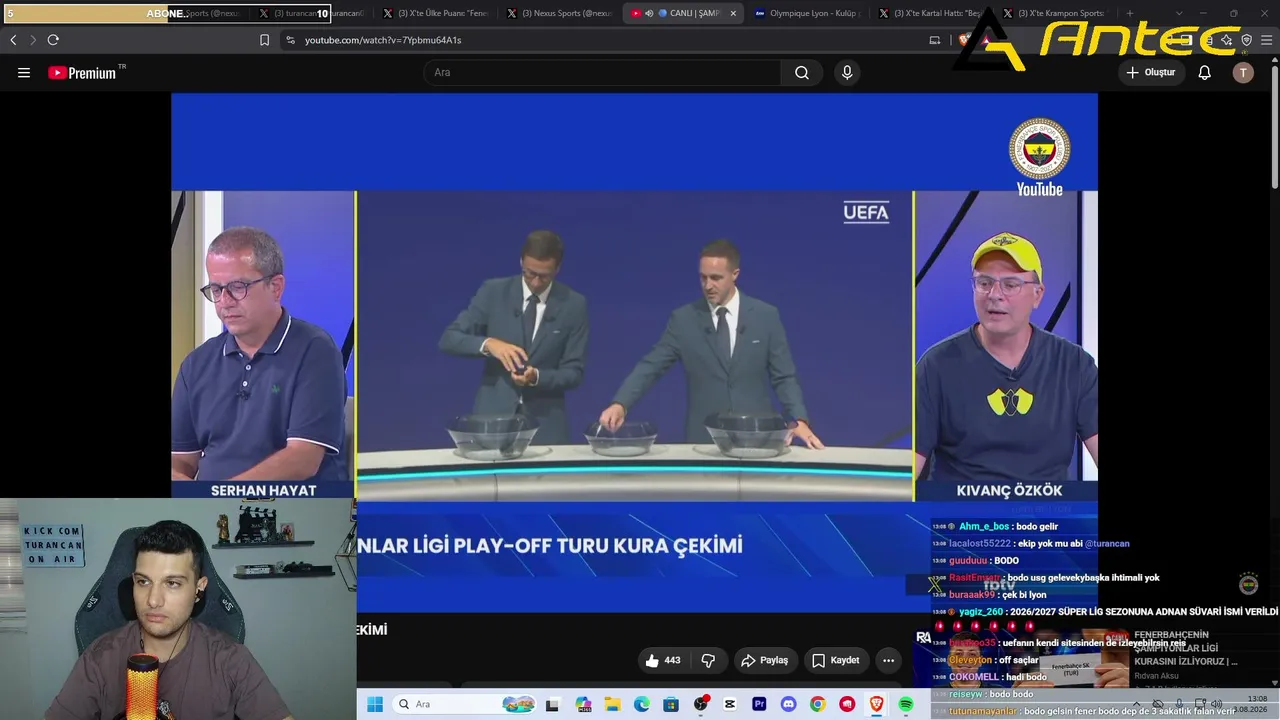This screenshot has width=1280, height=720.
Task: Switch to the "X'te Ülke Puanı" tab
Action: point(436,13)
